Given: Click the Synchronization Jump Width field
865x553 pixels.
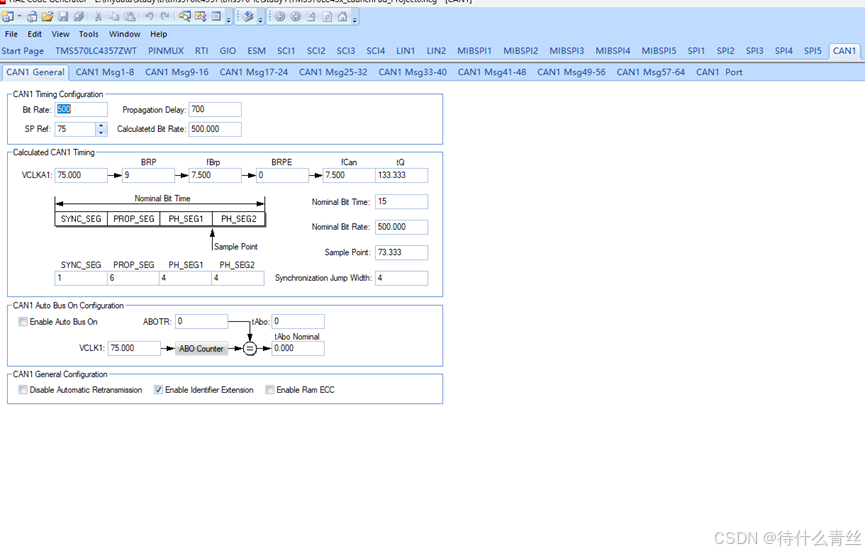Looking at the screenshot, I should click(x=401, y=278).
